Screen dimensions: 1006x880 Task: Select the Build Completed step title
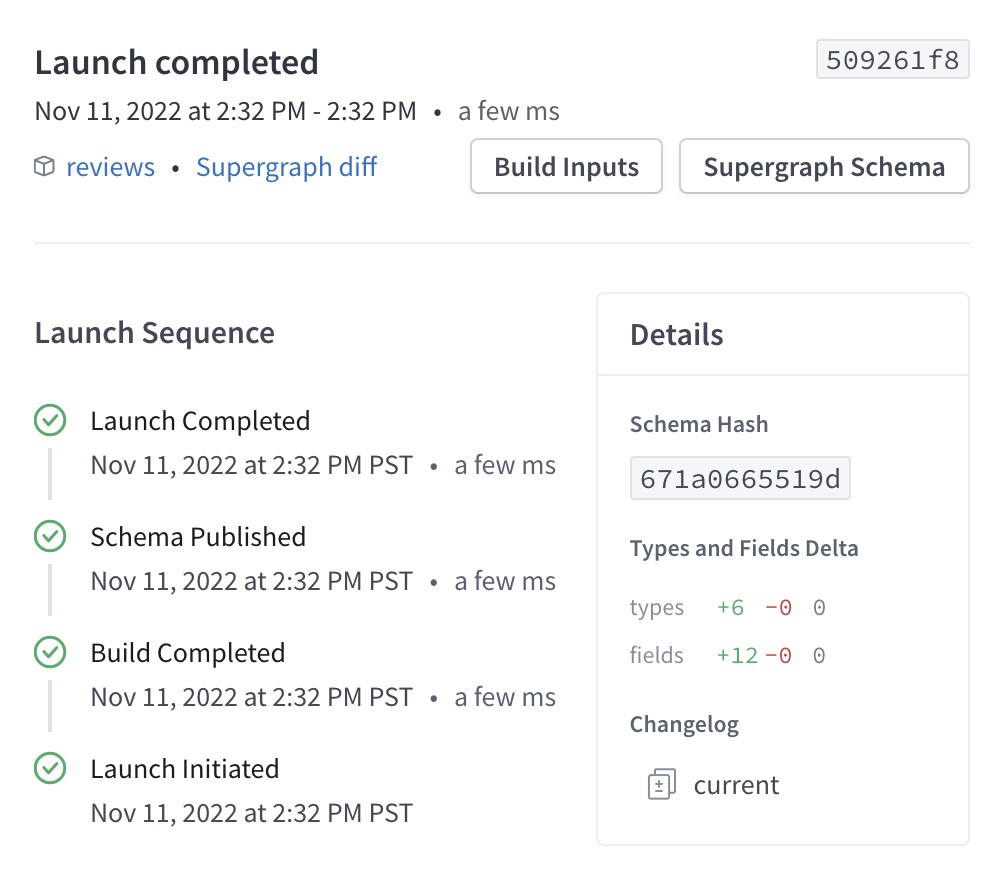coord(188,653)
